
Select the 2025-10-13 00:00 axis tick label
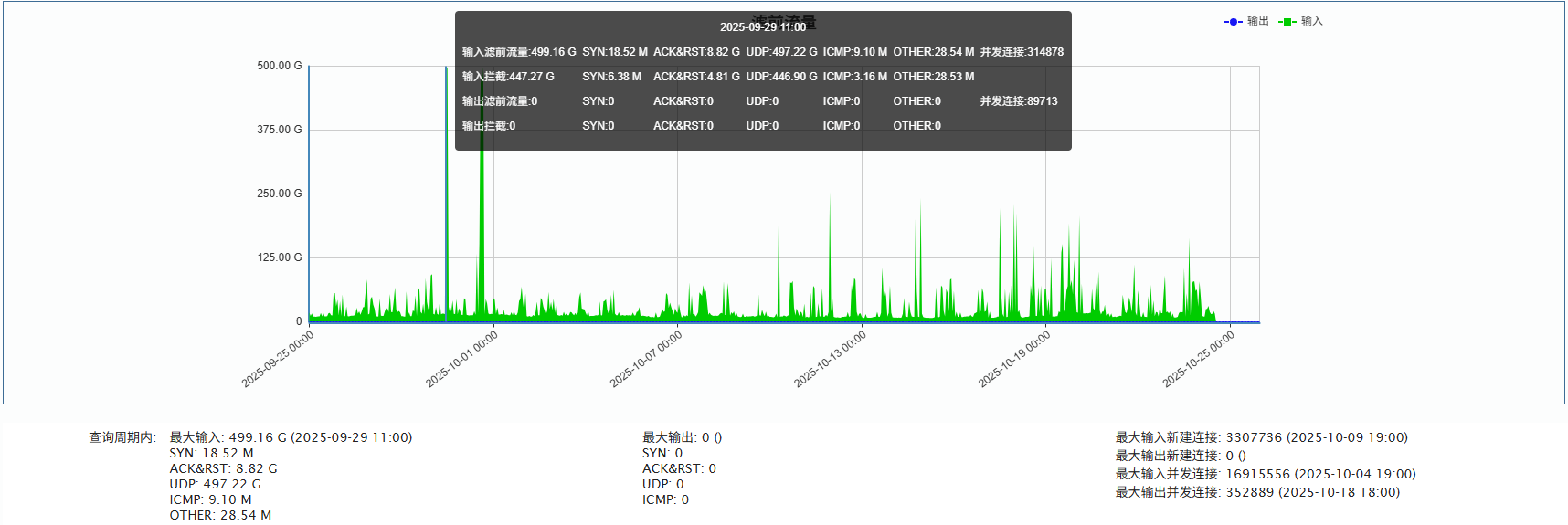point(831,359)
